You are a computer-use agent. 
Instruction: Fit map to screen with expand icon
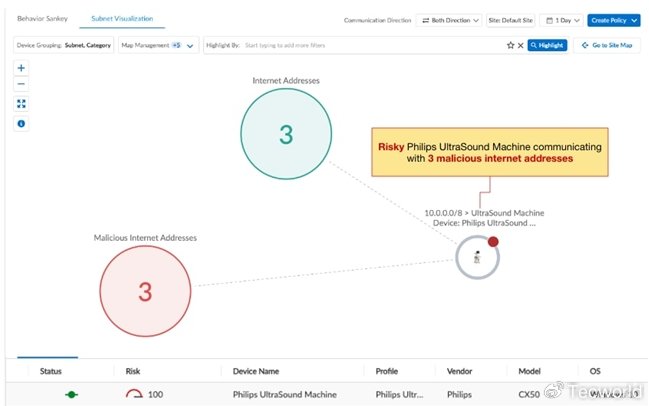tap(21, 103)
